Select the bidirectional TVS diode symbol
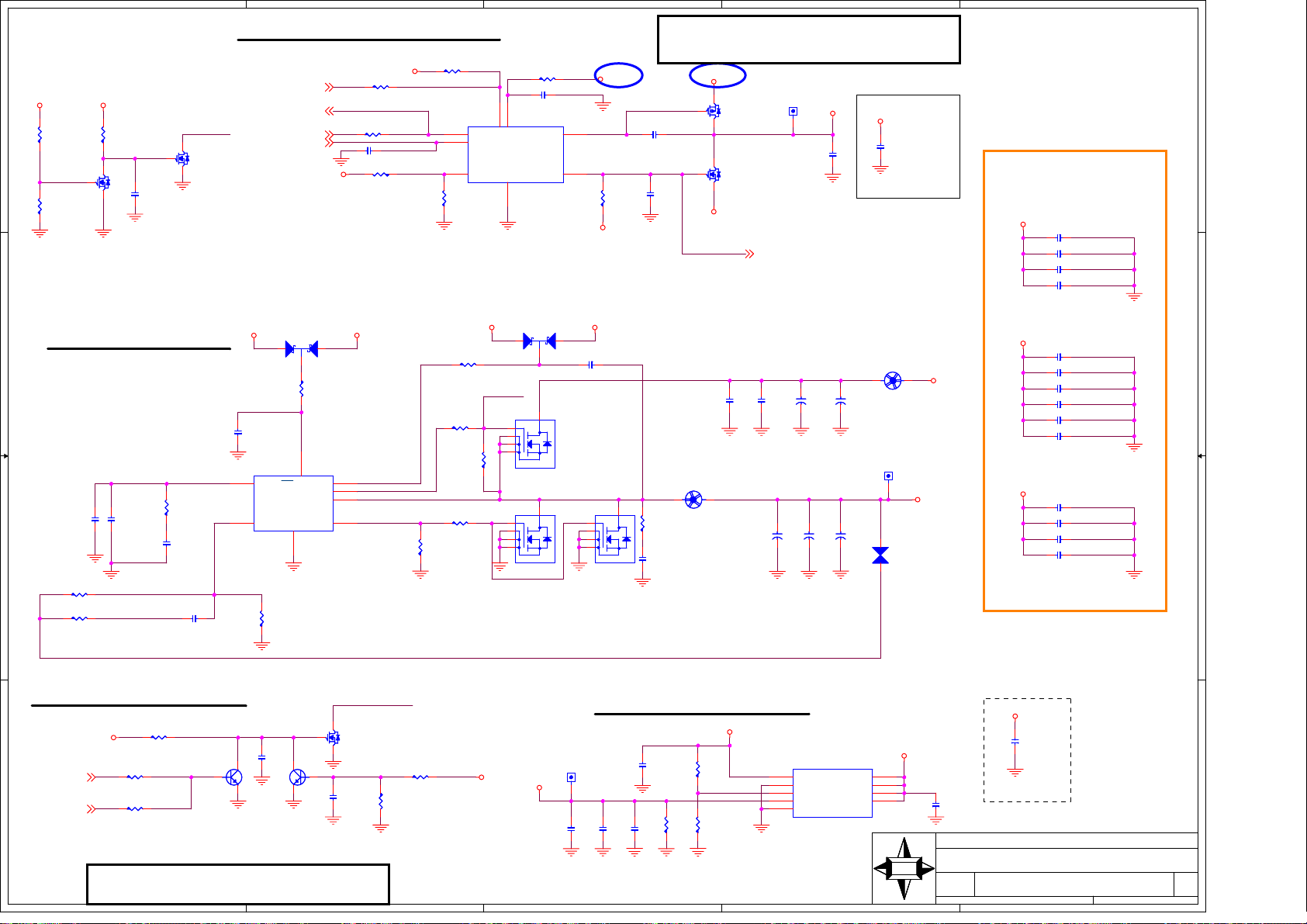 pos(880,555)
